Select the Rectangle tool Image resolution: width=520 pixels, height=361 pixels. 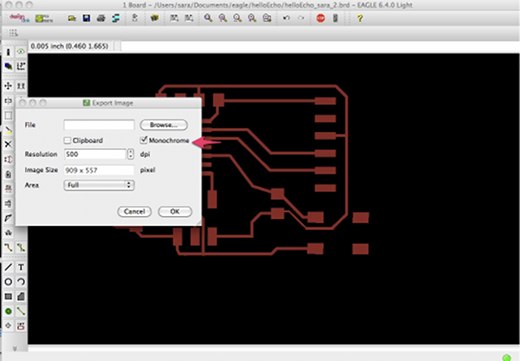tap(8, 296)
